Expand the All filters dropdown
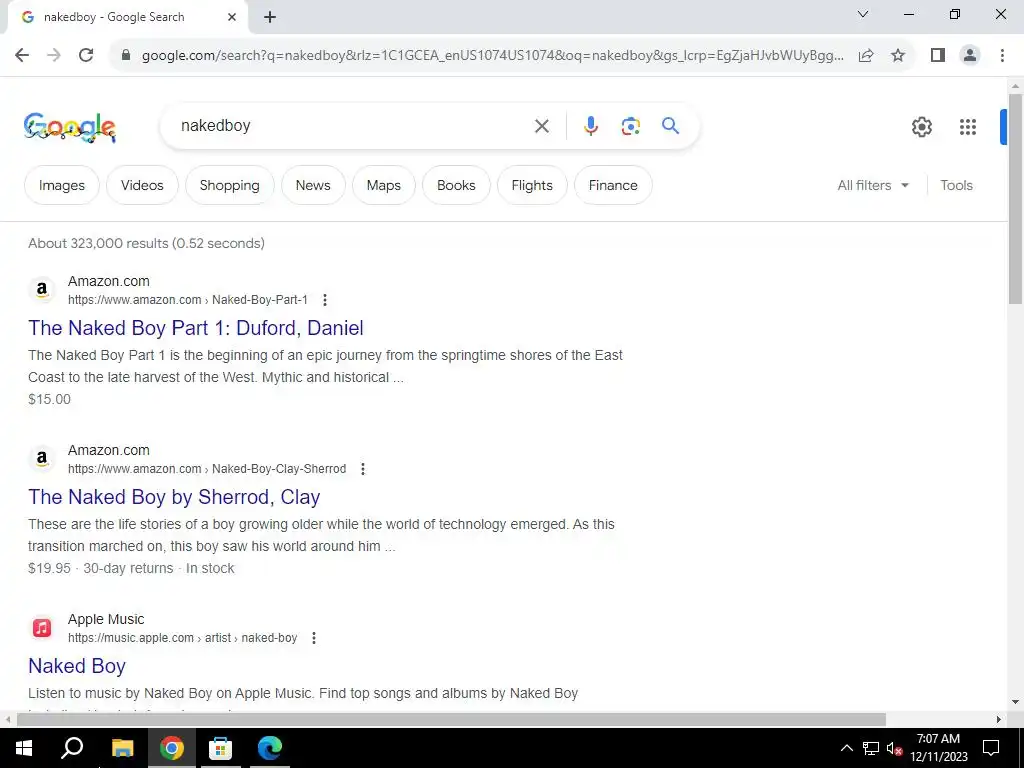Image resolution: width=1024 pixels, height=768 pixels. (873, 185)
